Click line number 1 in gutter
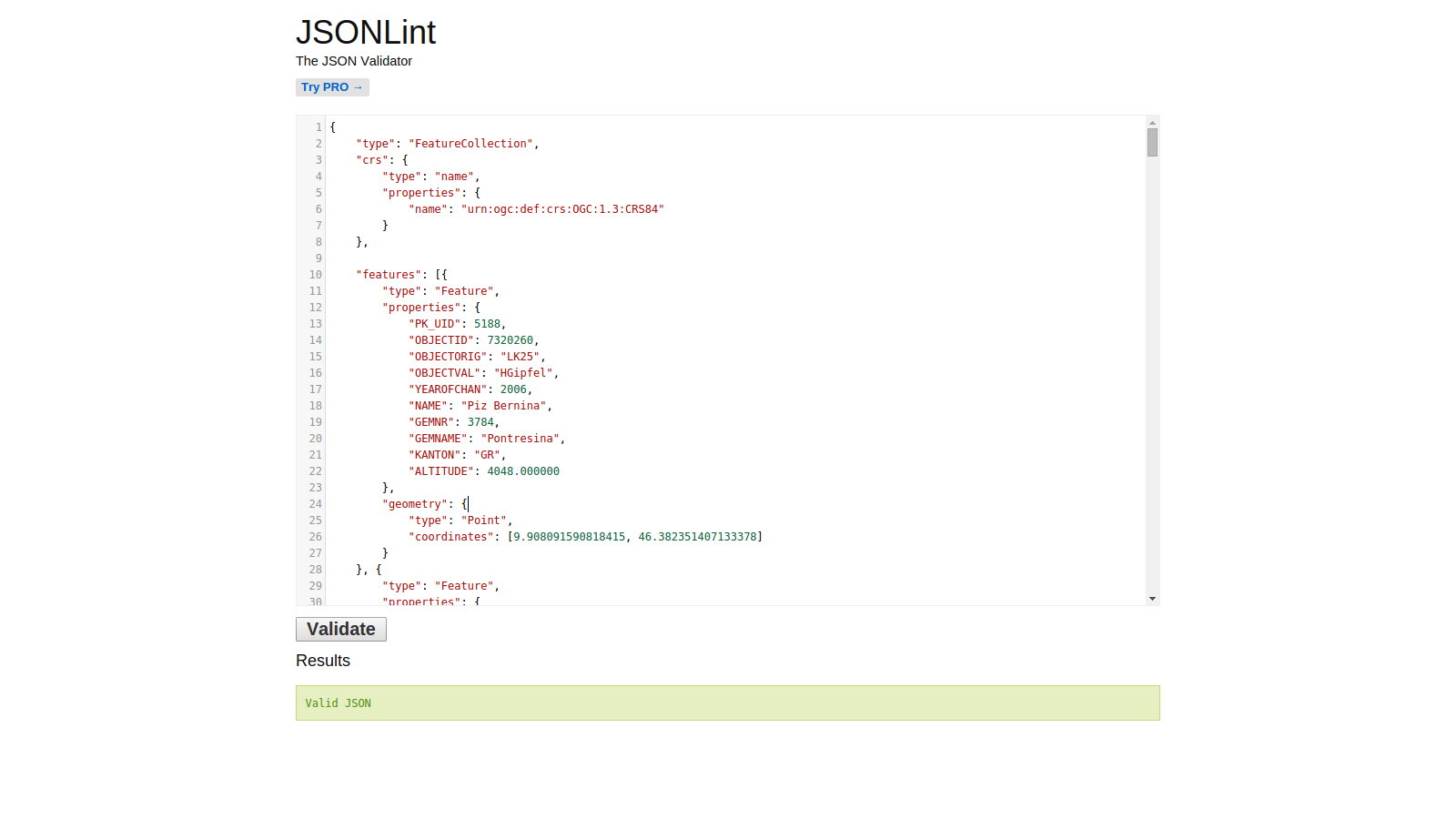Screen dimensions: 1456x819 click(x=318, y=127)
